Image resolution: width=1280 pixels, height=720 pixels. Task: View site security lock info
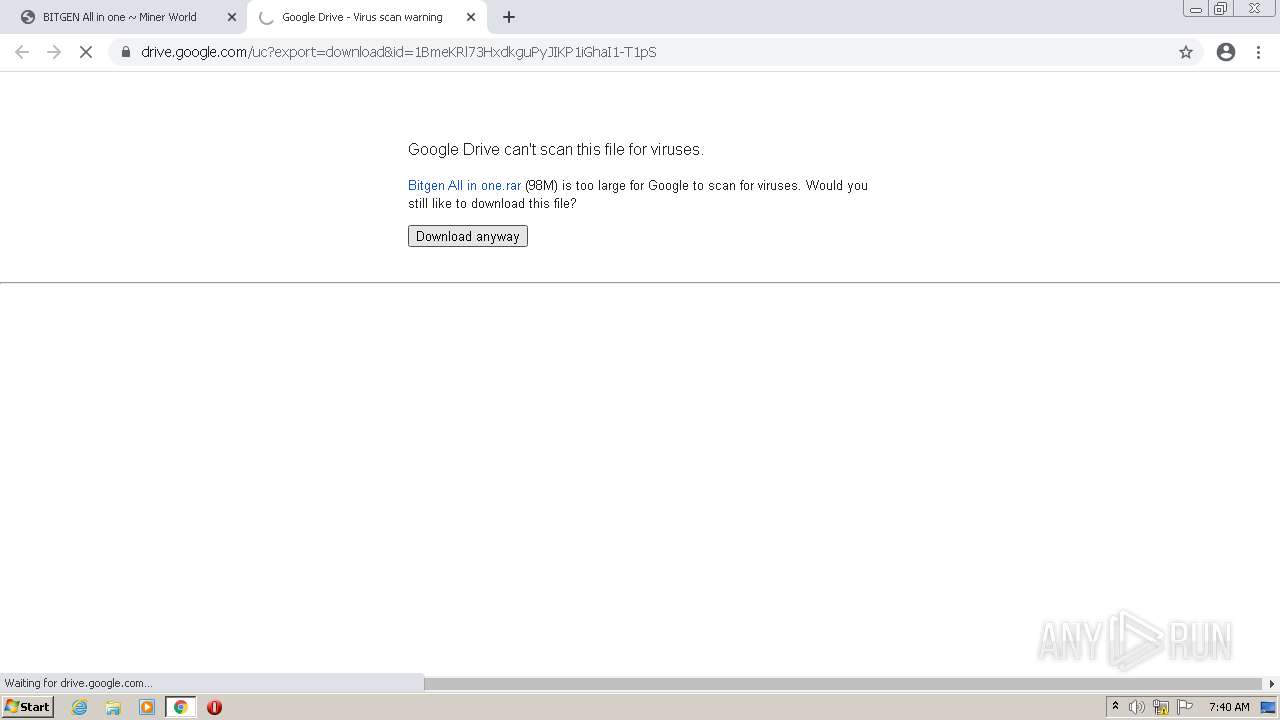pyautogui.click(x=125, y=52)
